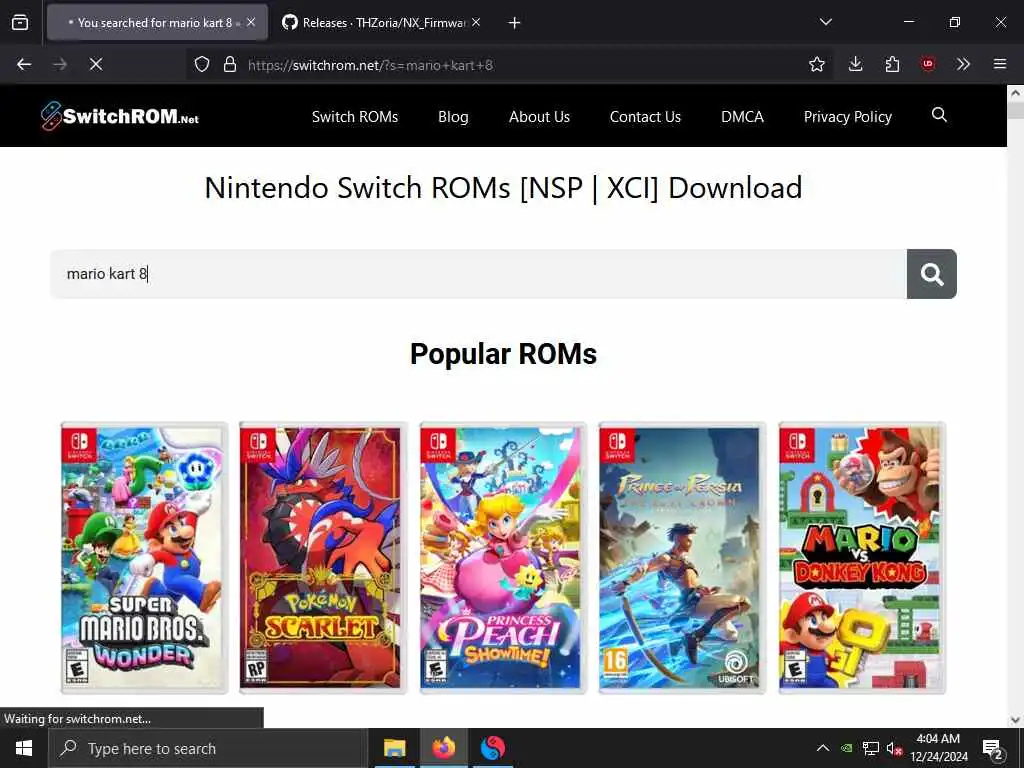The width and height of the screenshot is (1024, 768).
Task: Open the clock showing 4:04 AM
Action: (938, 748)
